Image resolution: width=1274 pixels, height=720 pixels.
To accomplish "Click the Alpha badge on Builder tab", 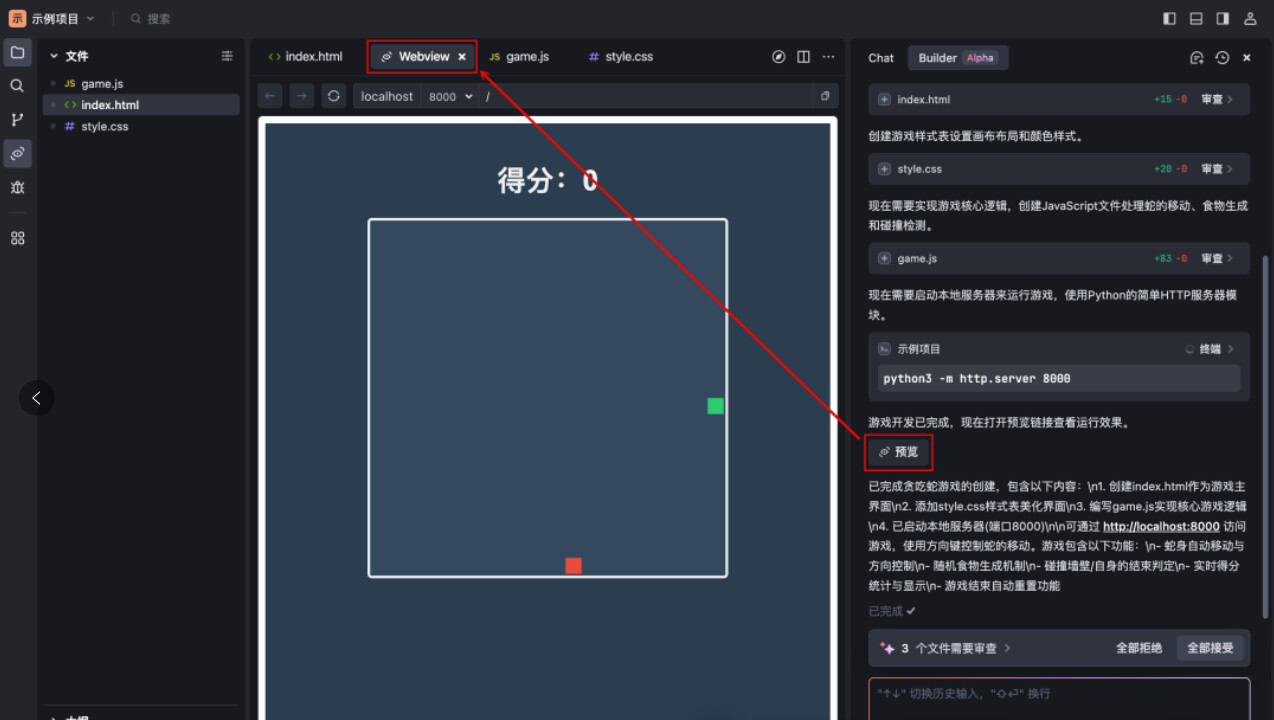I will [x=980, y=58].
